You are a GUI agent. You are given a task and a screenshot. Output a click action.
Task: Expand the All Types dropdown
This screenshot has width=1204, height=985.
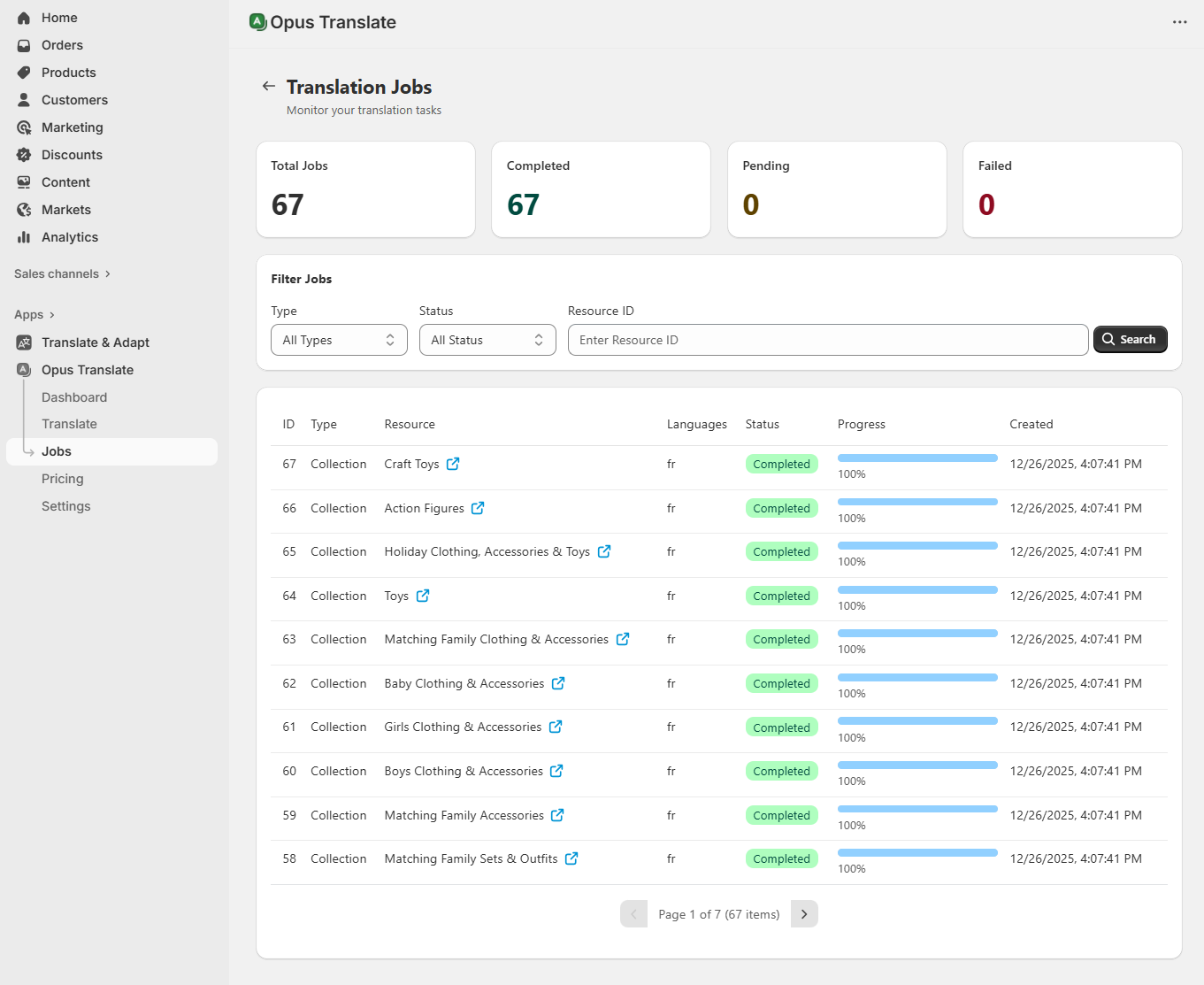[339, 340]
